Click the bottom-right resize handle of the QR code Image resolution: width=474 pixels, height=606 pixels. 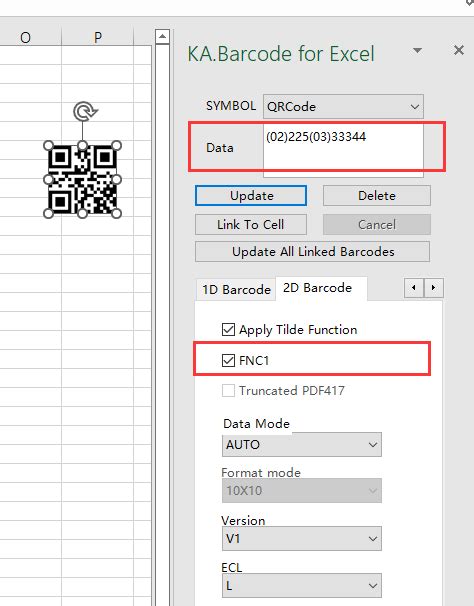[x=117, y=213]
